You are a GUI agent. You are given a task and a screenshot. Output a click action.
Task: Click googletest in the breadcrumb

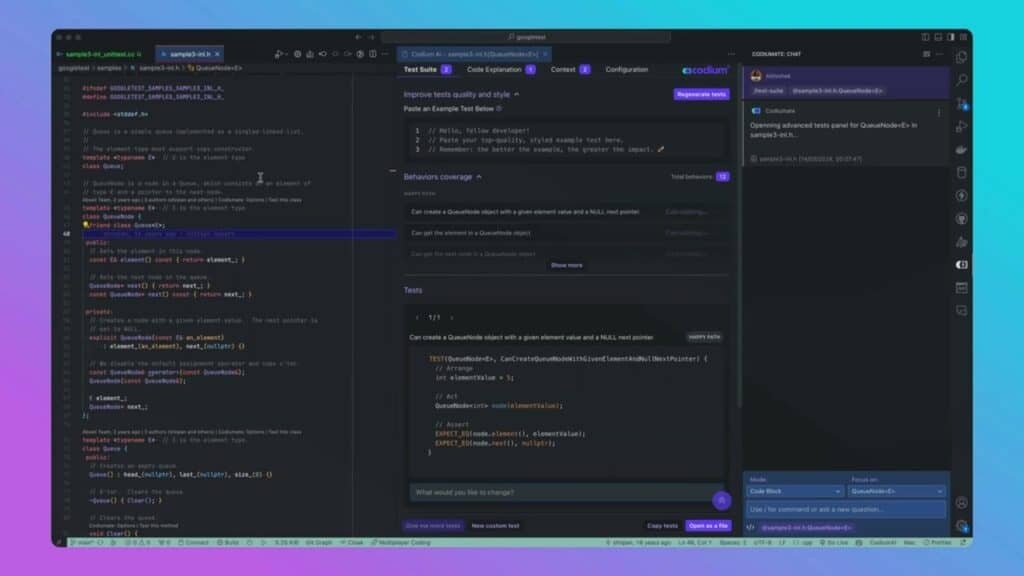tap(73, 68)
